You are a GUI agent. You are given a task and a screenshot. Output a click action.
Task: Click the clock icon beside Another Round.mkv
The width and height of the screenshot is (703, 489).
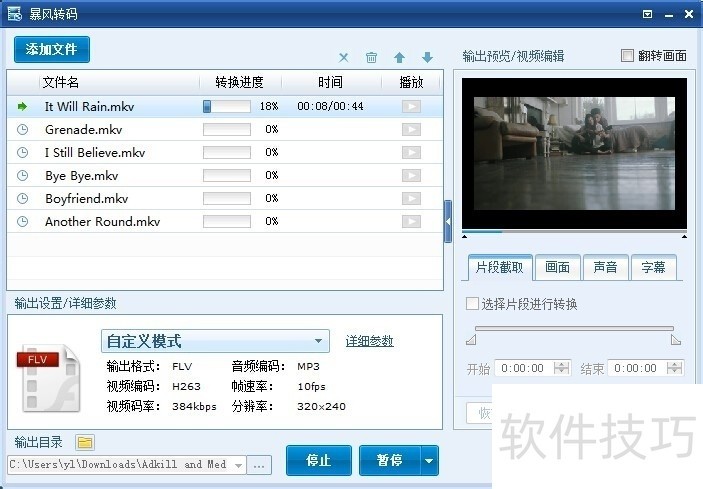(x=22, y=221)
